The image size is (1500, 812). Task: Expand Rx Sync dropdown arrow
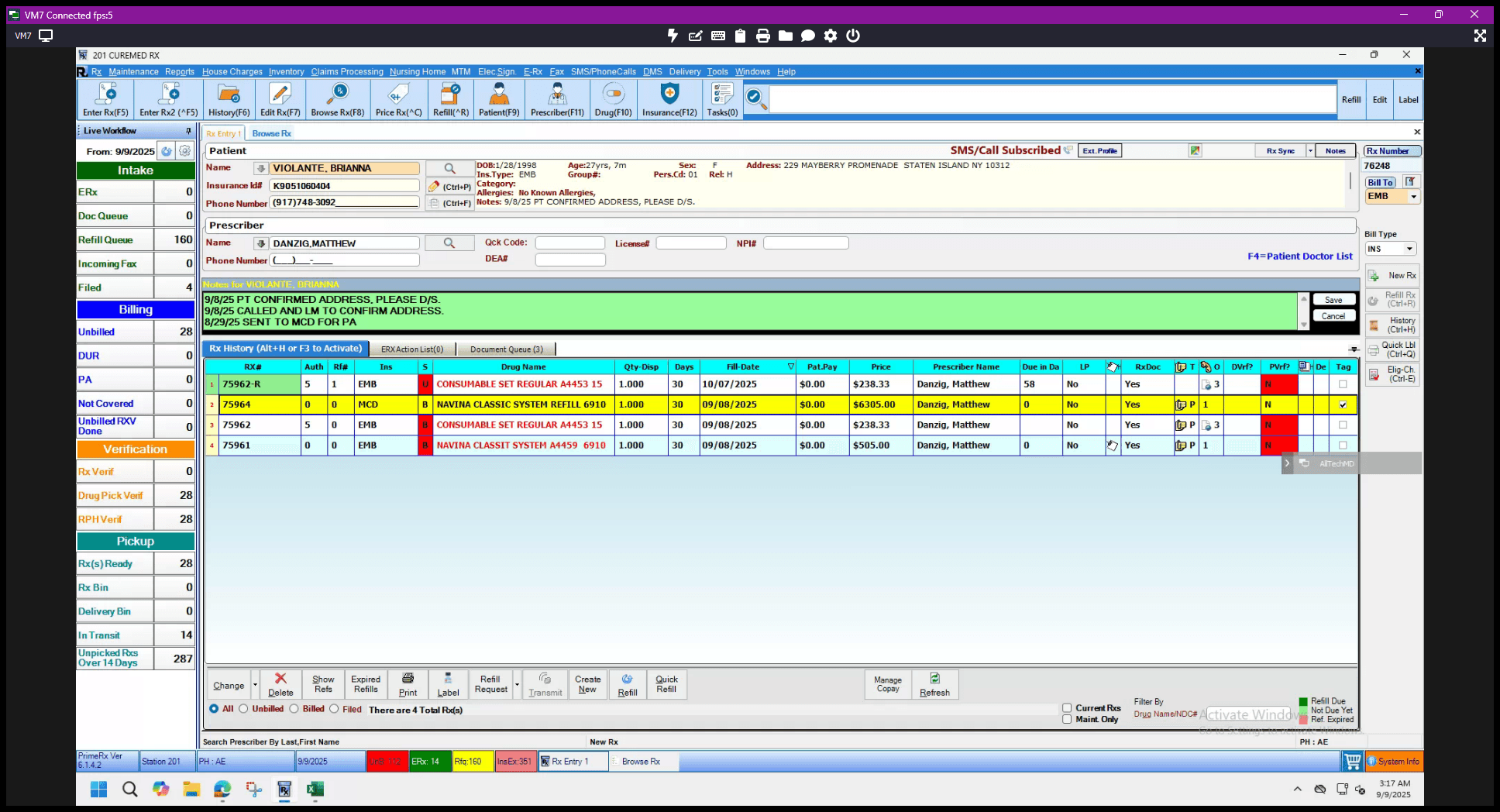pos(1310,151)
